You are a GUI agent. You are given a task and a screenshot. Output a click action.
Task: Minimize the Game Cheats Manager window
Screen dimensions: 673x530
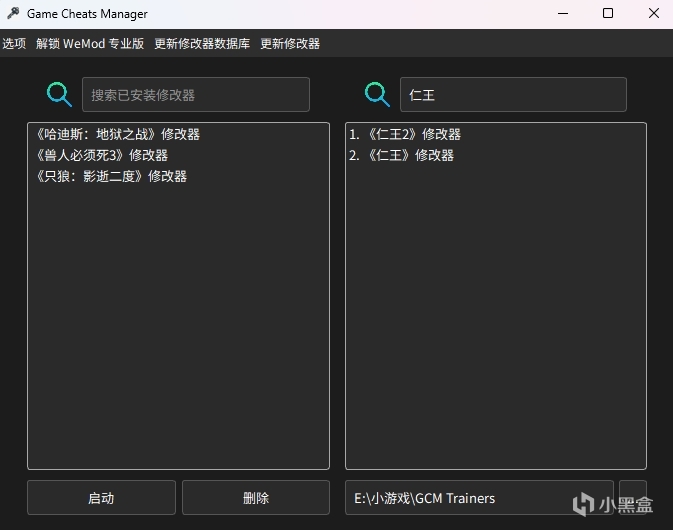563,13
